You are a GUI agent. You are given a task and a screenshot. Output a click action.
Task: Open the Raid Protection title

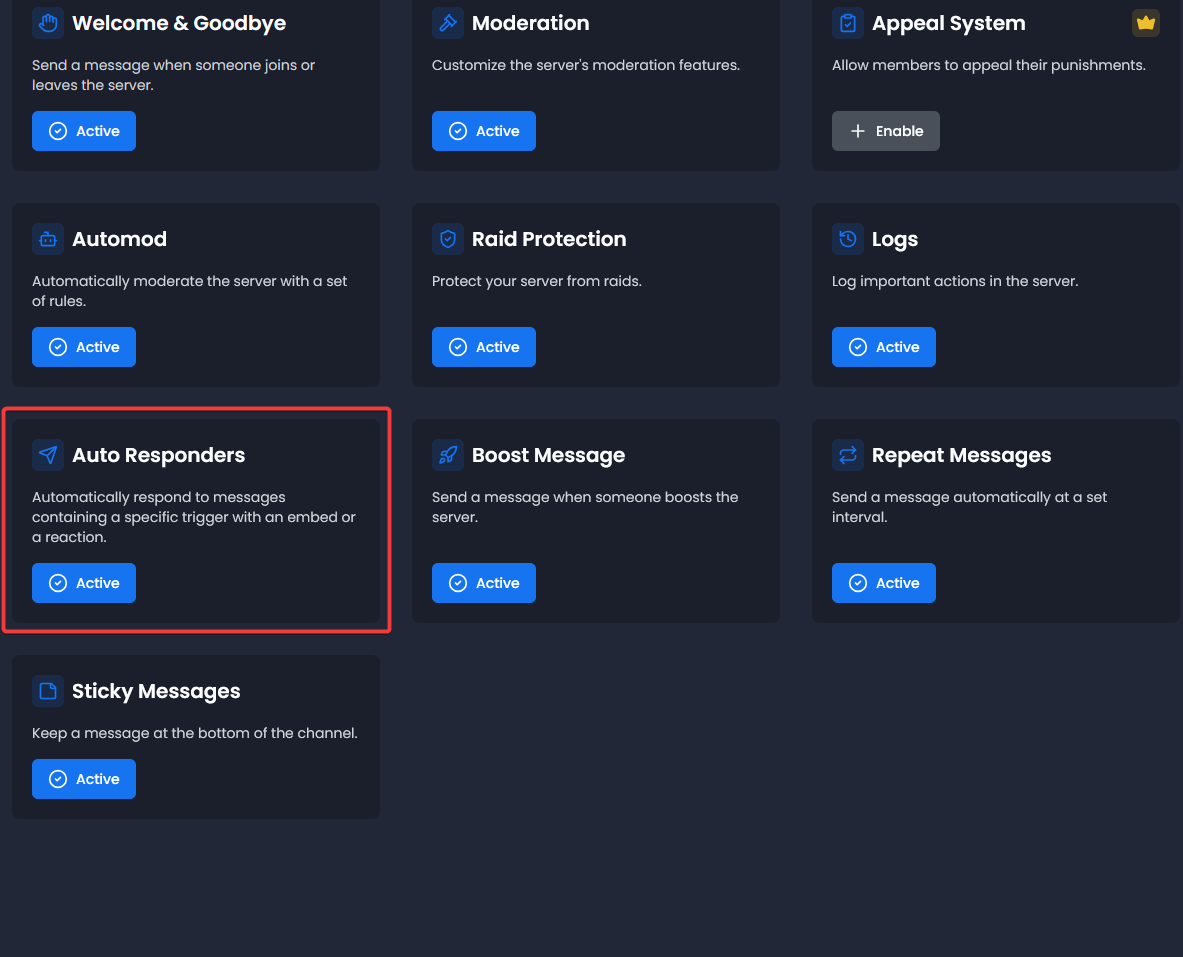(x=548, y=239)
